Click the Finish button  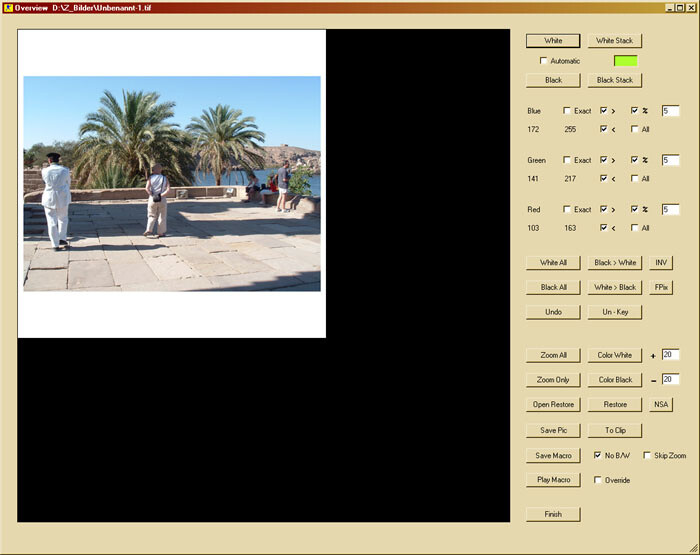[x=553, y=514]
